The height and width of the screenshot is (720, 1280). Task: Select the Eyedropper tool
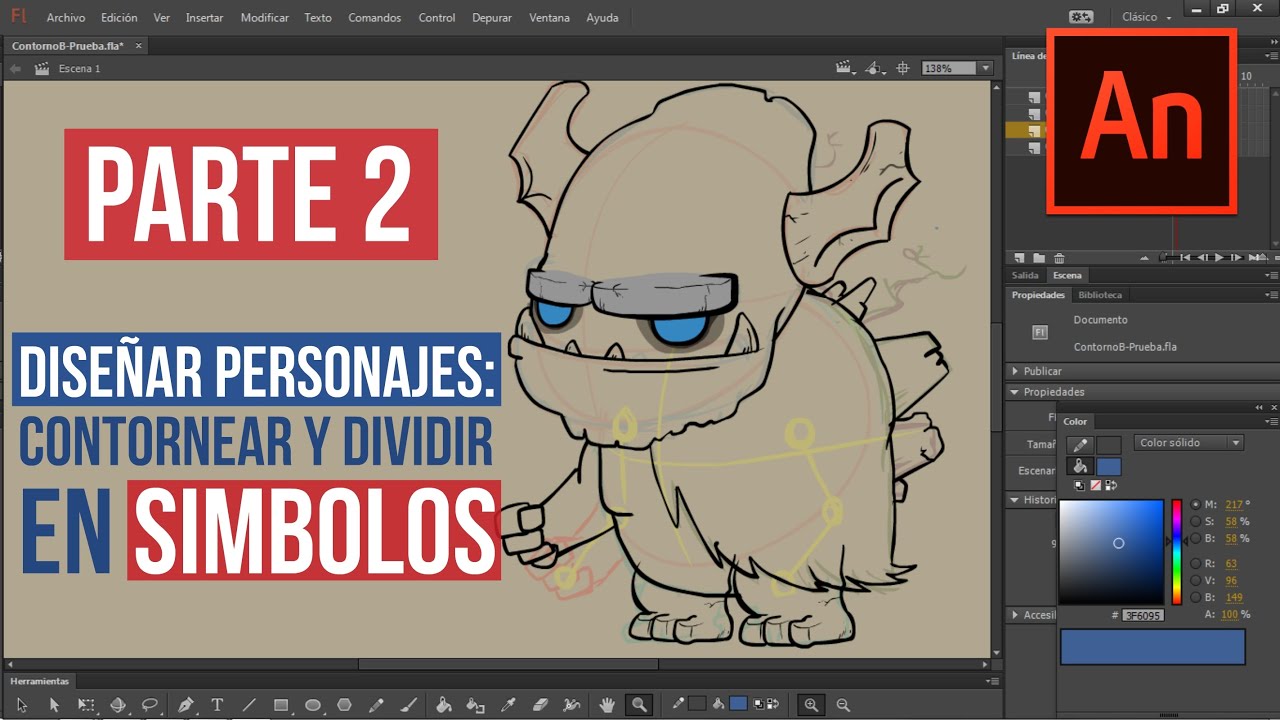click(x=507, y=705)
